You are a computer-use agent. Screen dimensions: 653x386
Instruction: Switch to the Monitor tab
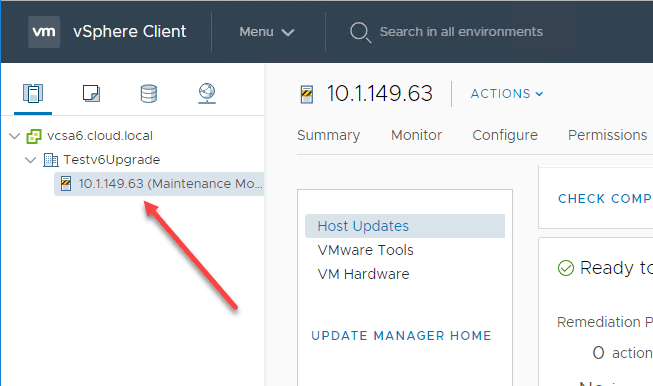pyautogui.click(x=416, y=135)
